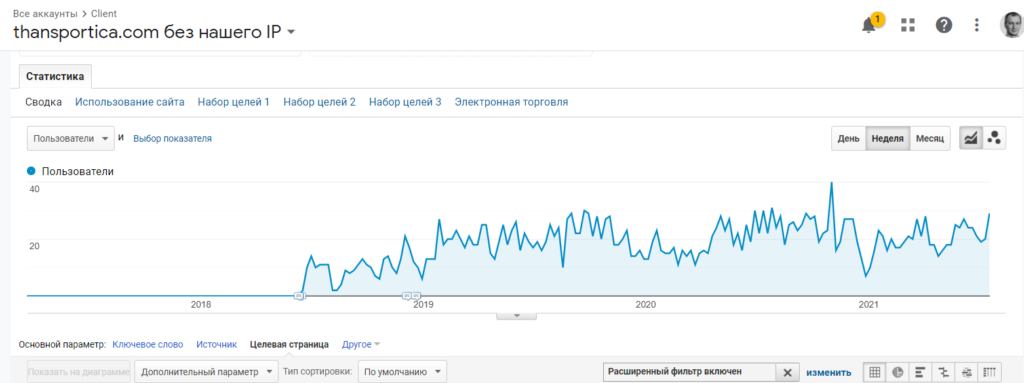Screen dimensions: 1024x383
Task: Open the three-dot options menu
Action: click(x=977, y=25)
